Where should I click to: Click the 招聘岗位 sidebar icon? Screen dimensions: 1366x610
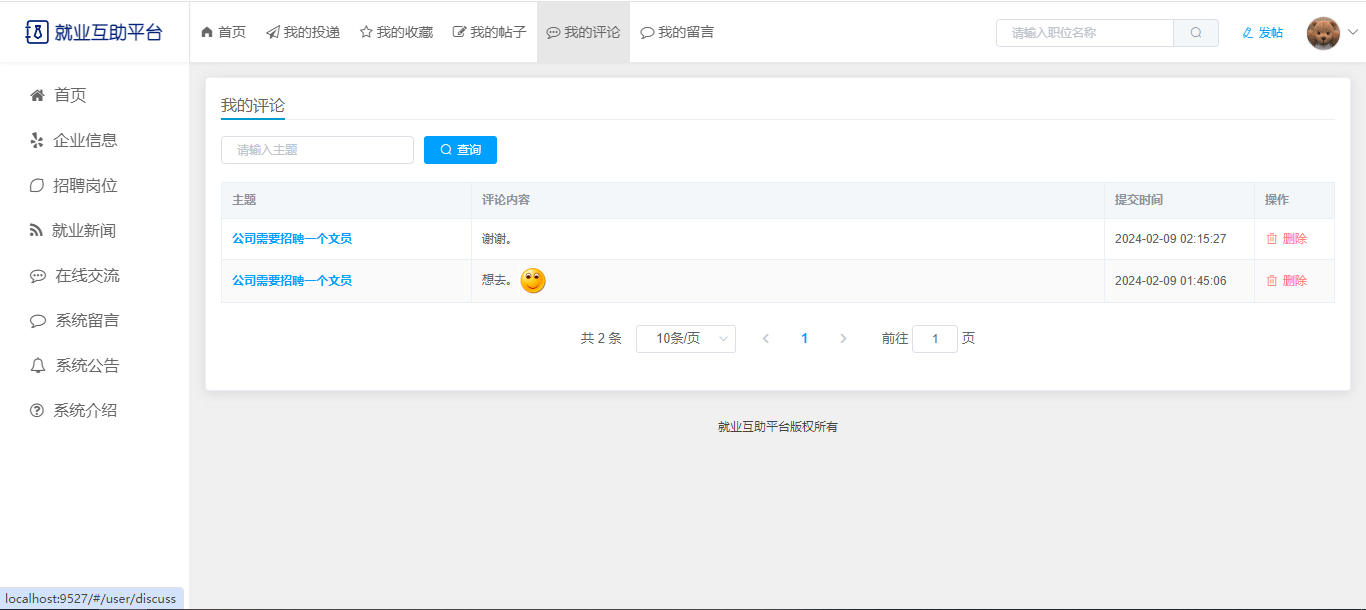pyautogui.click(x=37, y=185)
